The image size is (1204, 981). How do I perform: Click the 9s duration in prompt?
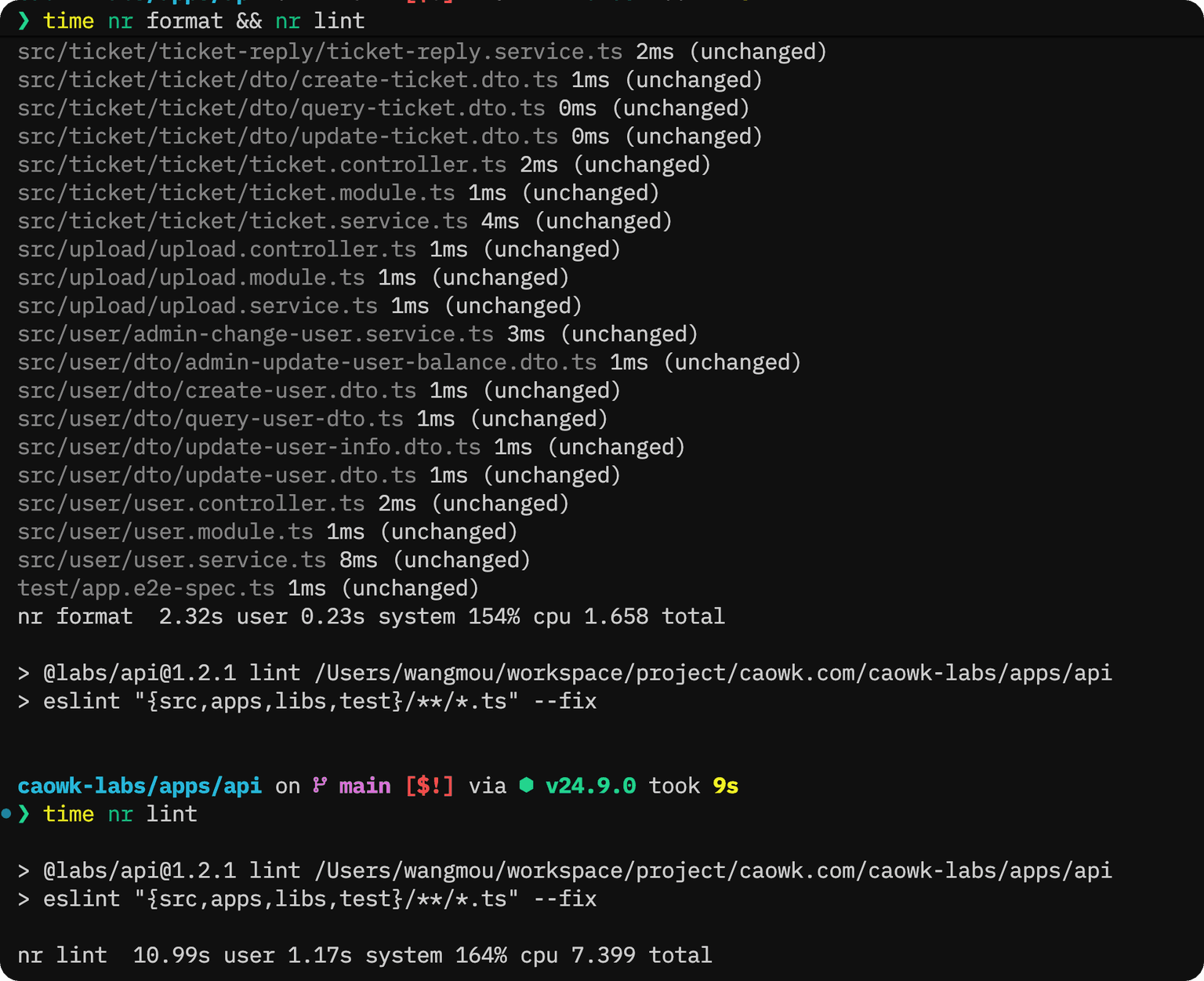pos(725,786)
